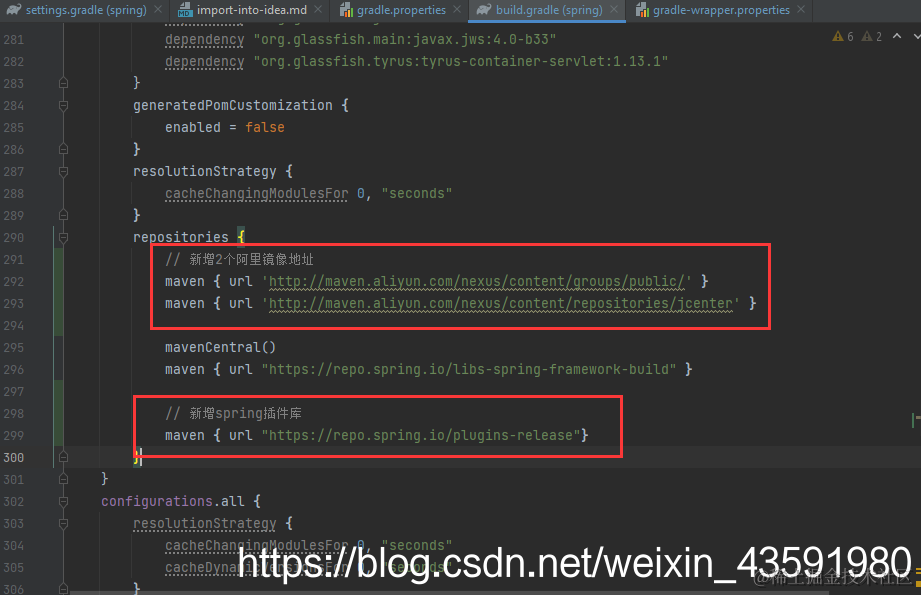The width and height of the screenshot is (921, 595).
Task: Click fold end marker at line 286
Action: click(63, 149)
